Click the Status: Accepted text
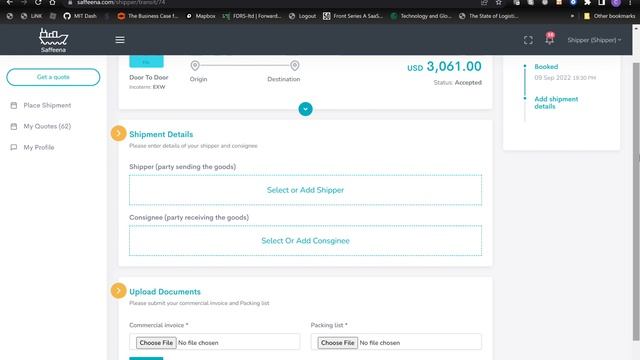This screenshot has height=360, width=640. [x=458, y=82]
